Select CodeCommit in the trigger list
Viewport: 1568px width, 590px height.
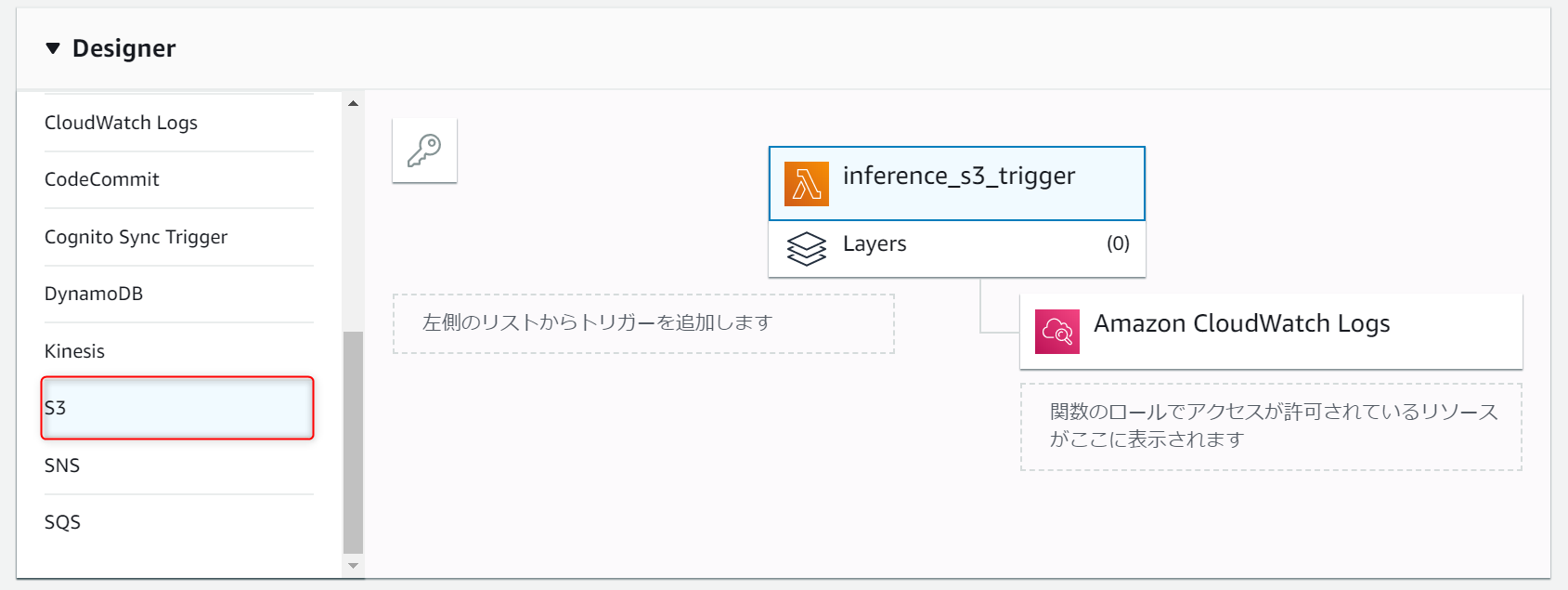coord(102,179)
